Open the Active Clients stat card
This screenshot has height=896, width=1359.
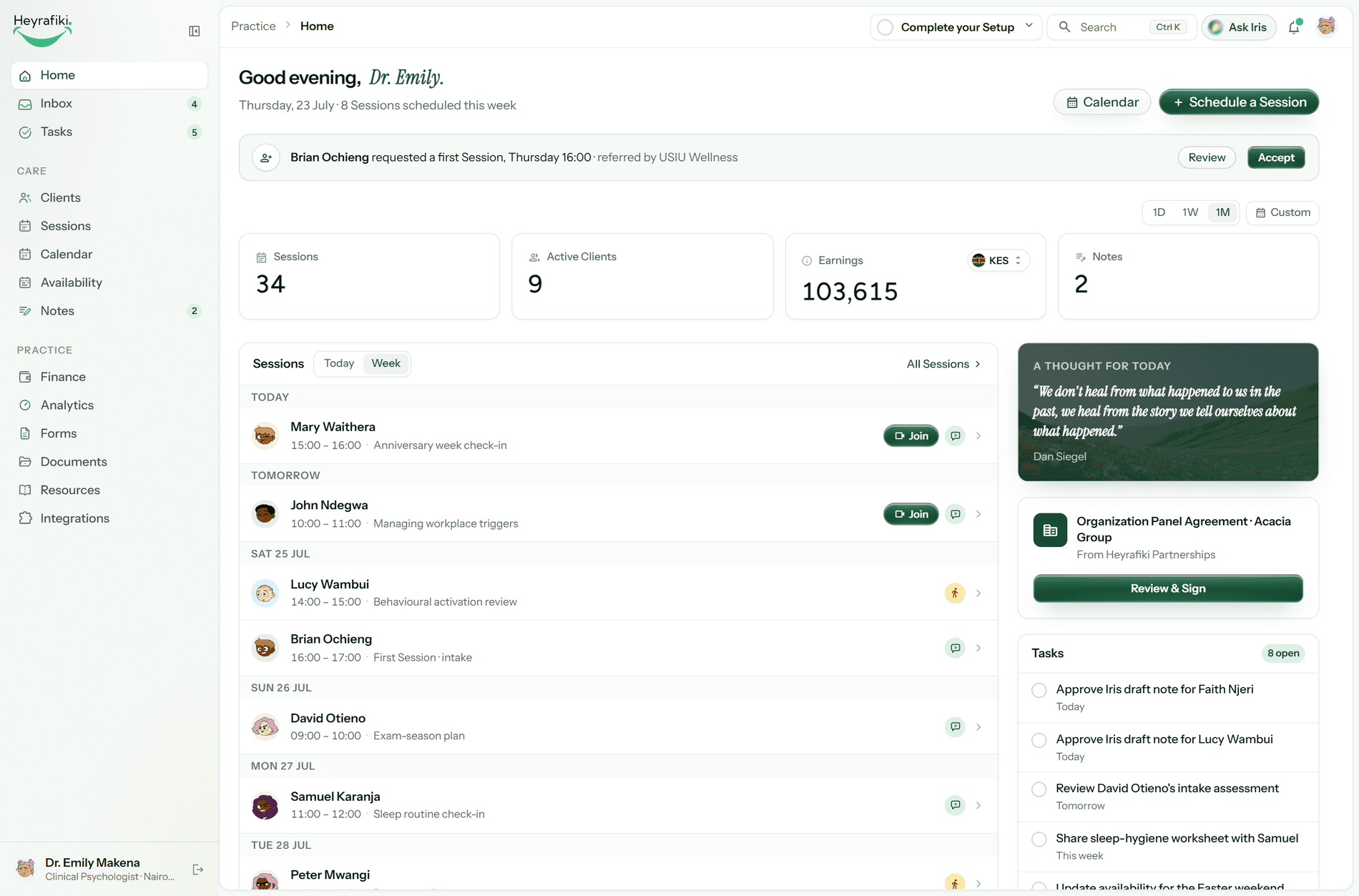point(642,276)
